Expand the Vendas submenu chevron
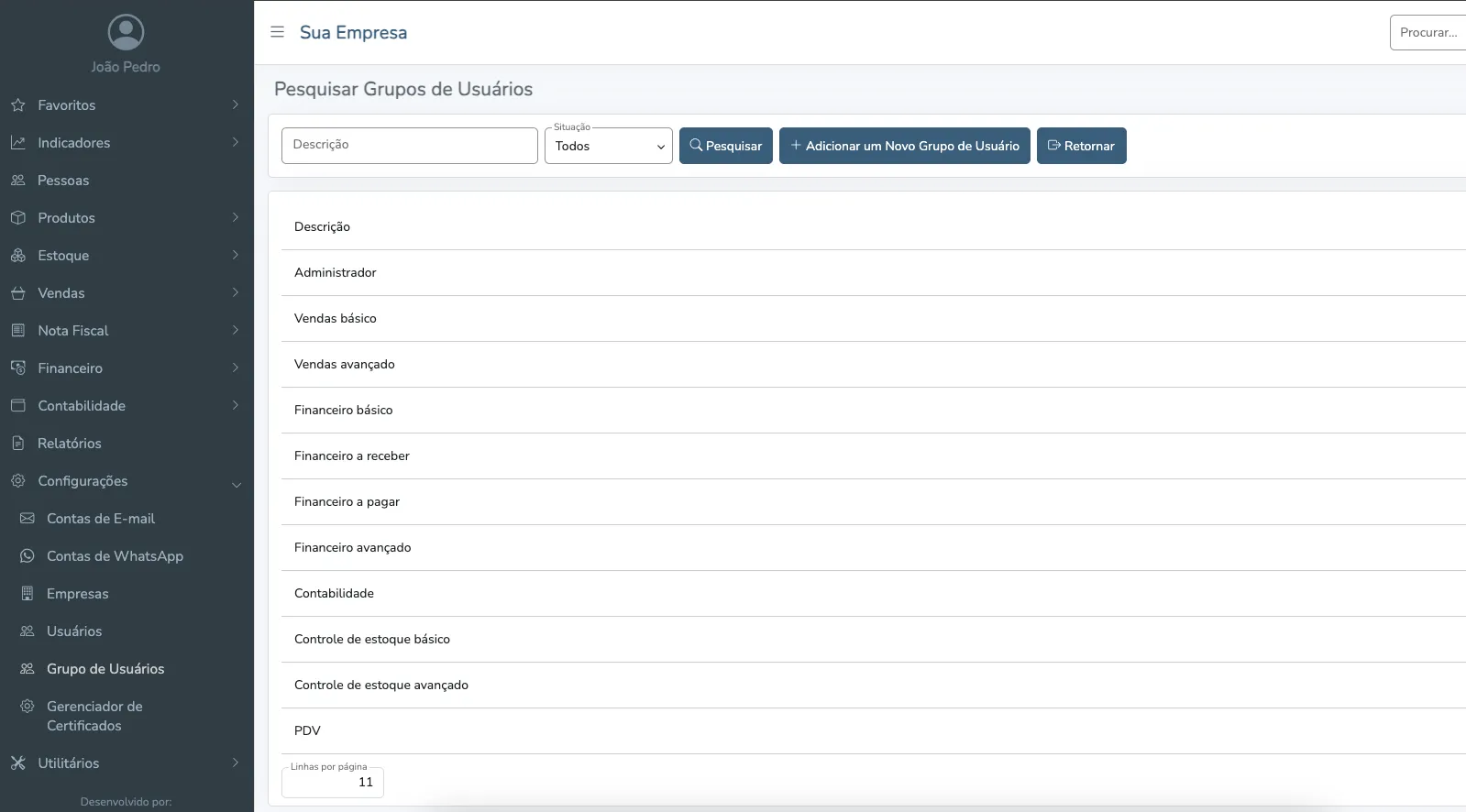Image resolution: width=1466 pixels, height=812 pixels. coord(236,293)
